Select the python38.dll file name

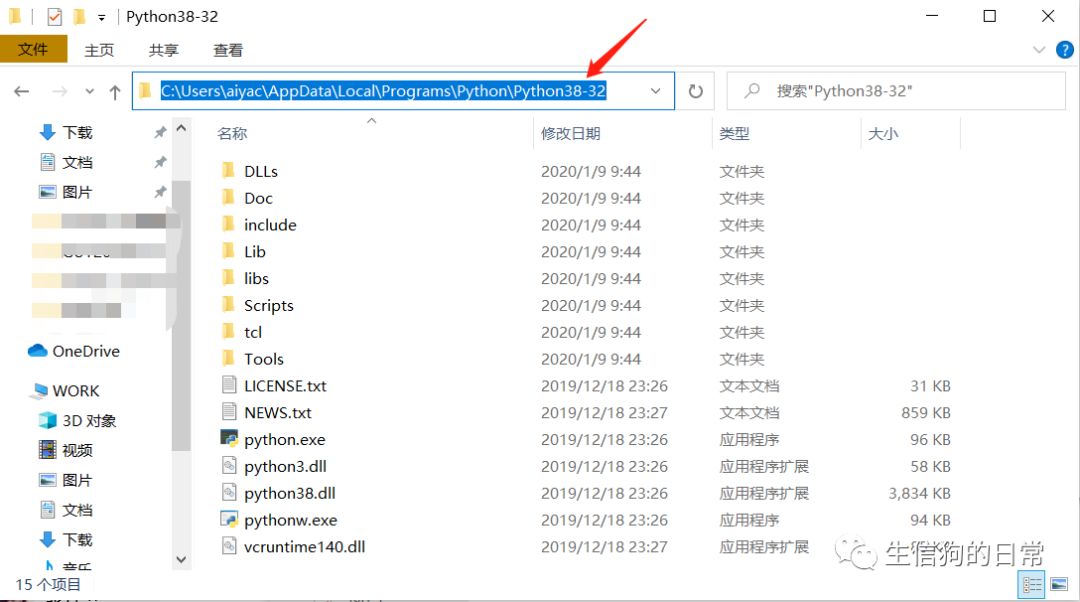289,493
